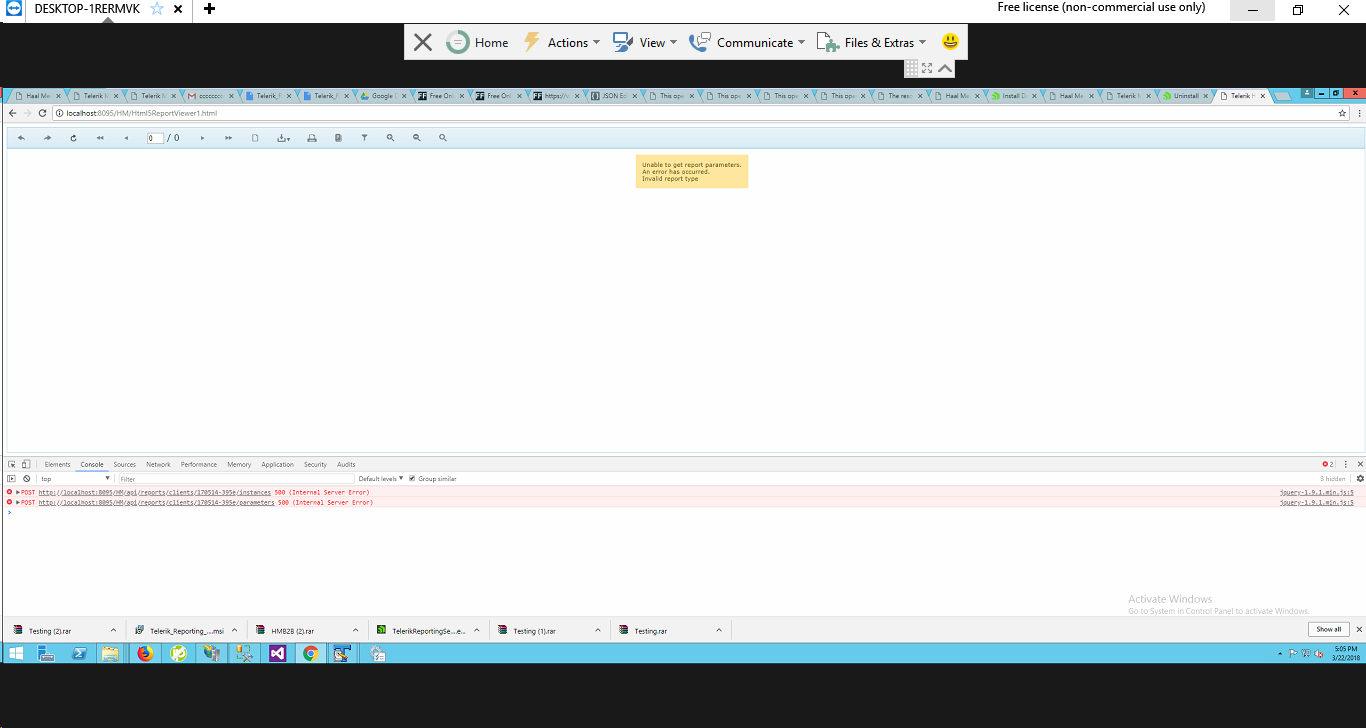Refresh the report in the viewer toolbar
The height and width of the screenshot is (728, 1366).
click(73, 138)
